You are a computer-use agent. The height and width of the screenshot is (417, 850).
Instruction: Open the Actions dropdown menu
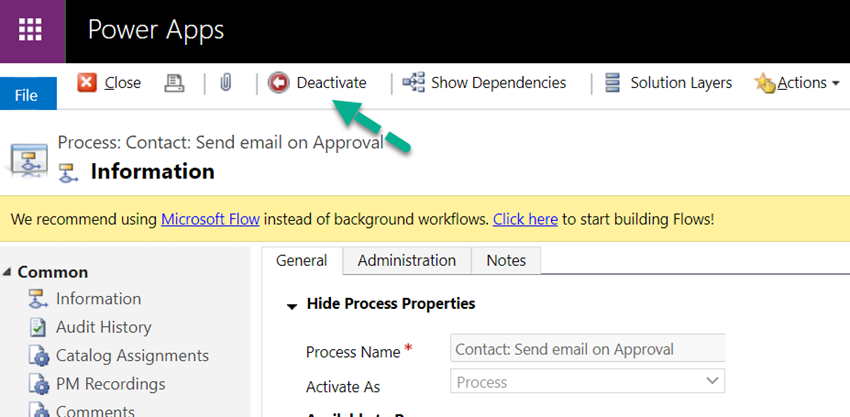point(808,83)
